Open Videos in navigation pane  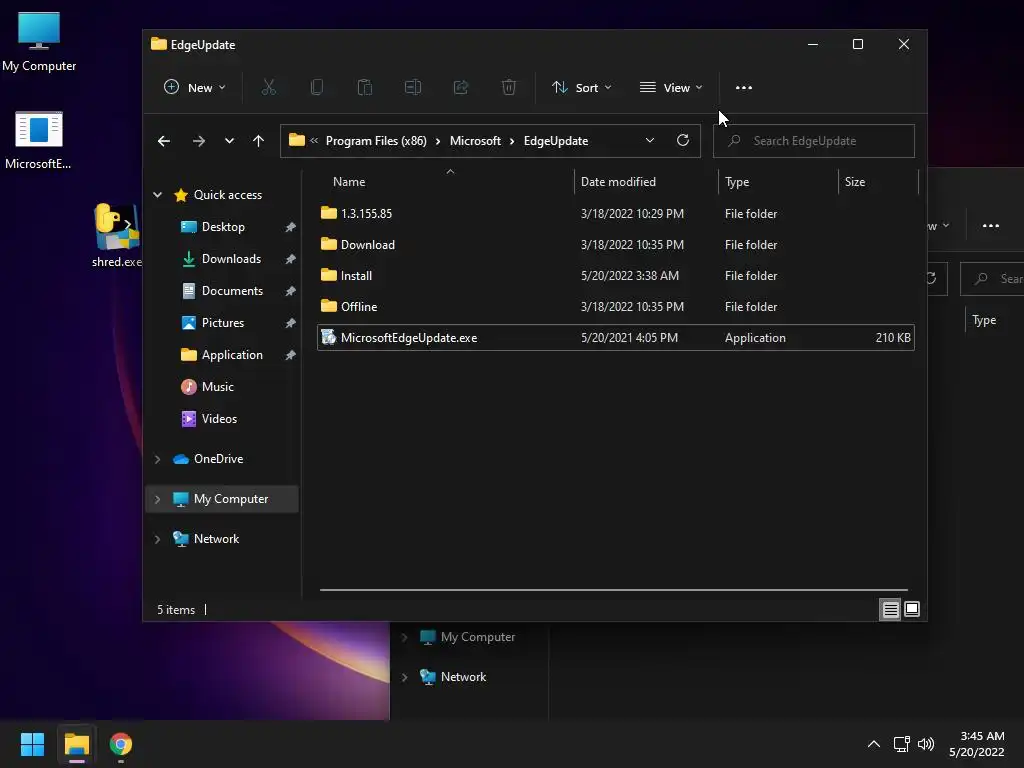pyautogui.click(x=219, y=419)
